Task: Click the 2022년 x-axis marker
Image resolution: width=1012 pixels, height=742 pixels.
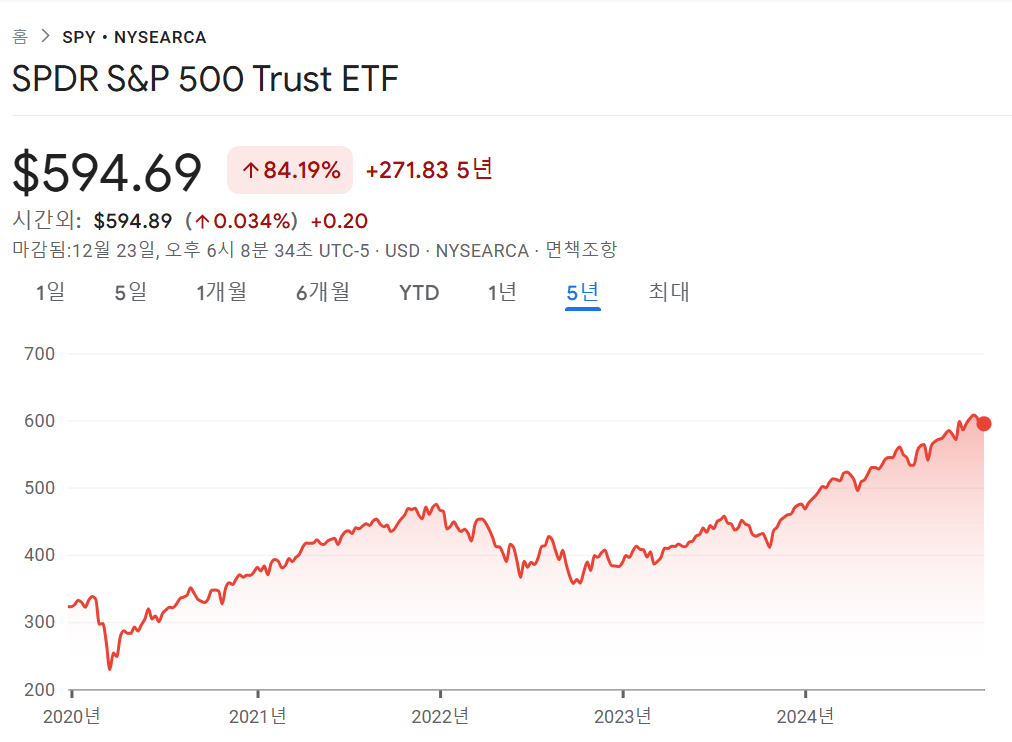Action: tap(441, 716)
